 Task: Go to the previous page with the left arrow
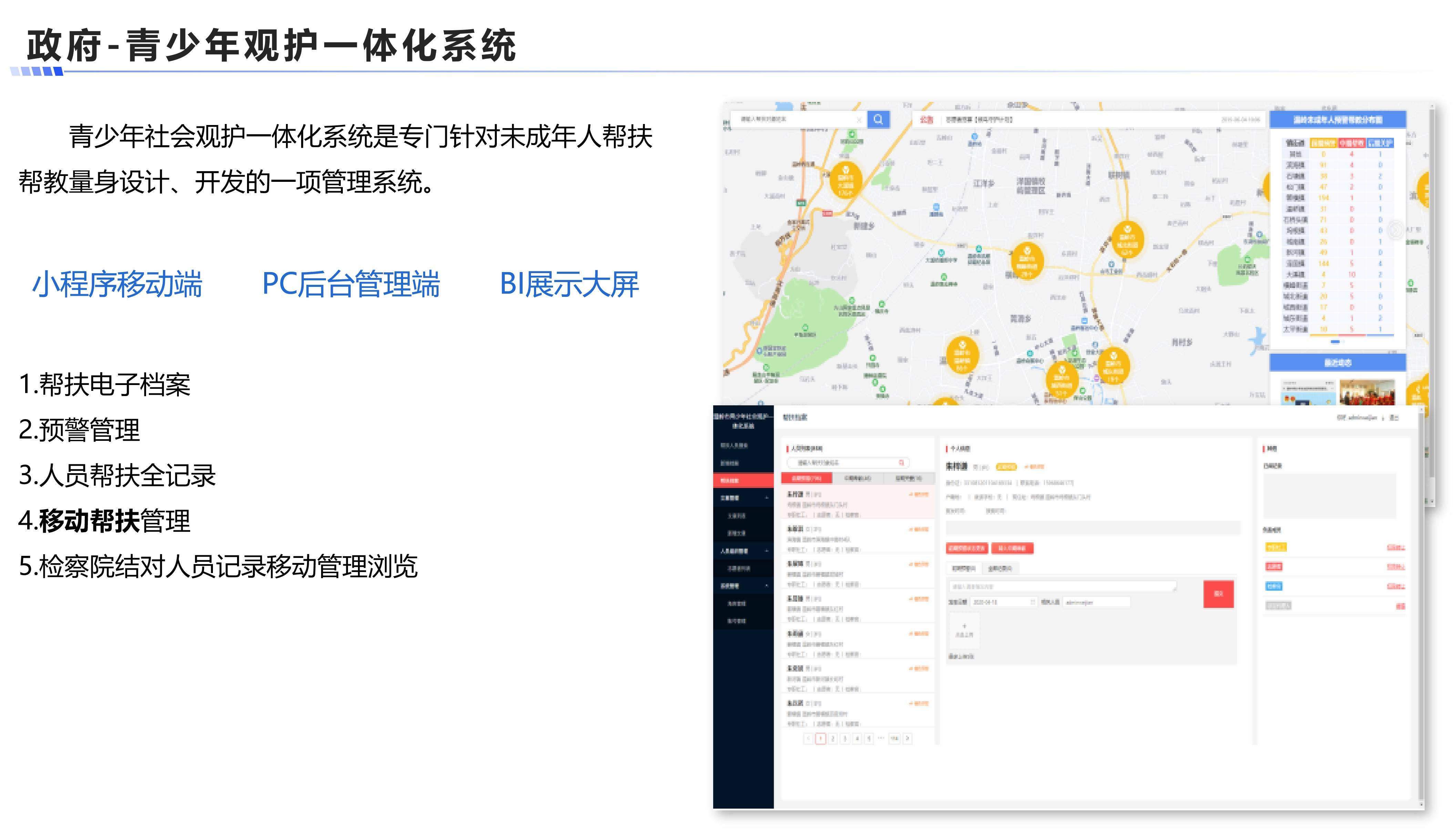(x=808, y=739)
